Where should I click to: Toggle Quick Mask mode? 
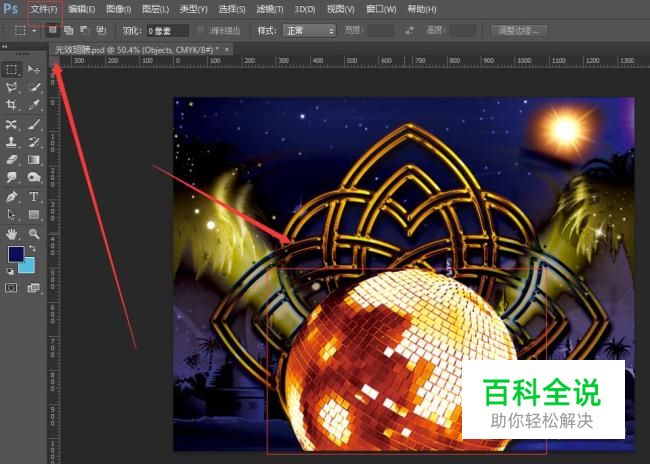click(11, 288)
